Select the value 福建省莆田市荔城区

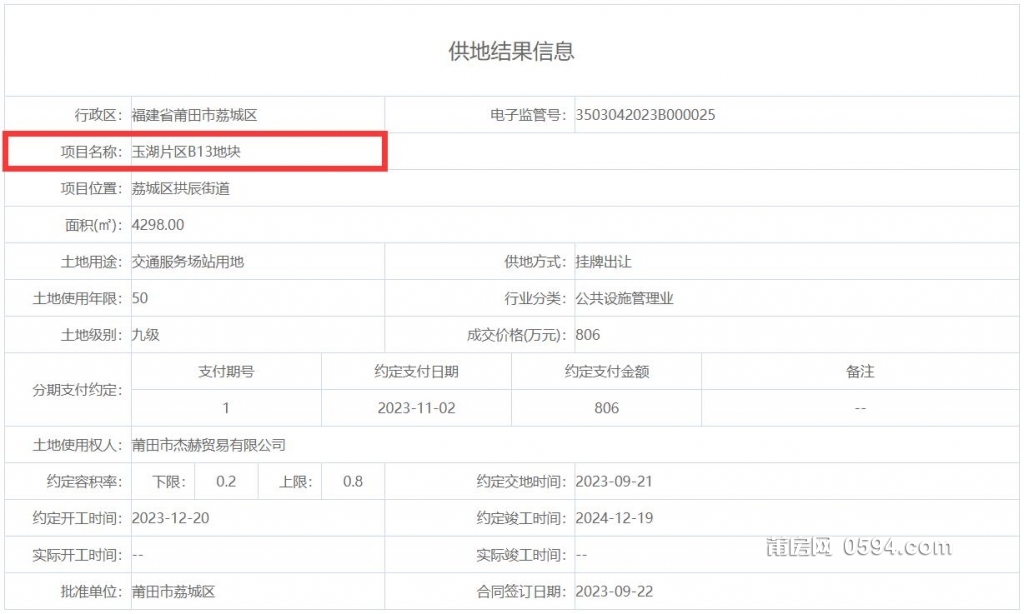195,115
